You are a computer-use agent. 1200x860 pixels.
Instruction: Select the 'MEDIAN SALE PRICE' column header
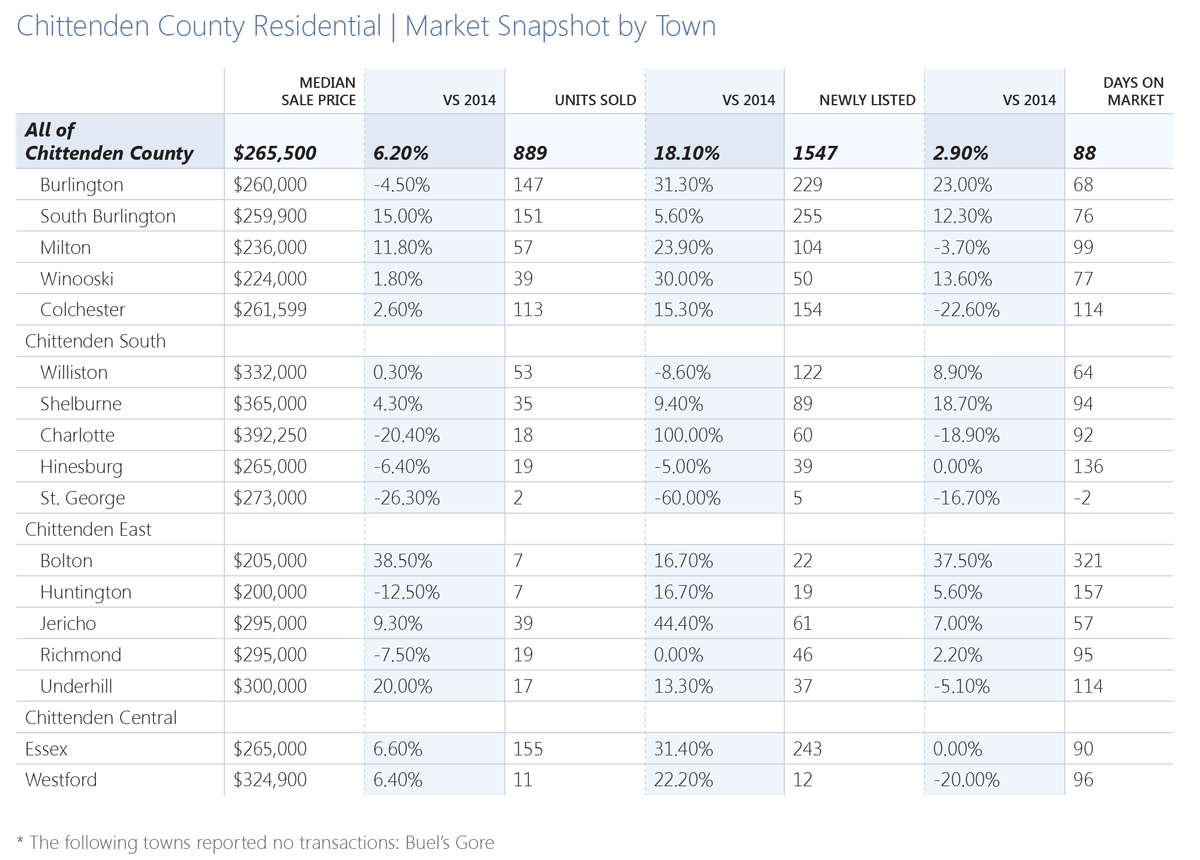[318, 91]
